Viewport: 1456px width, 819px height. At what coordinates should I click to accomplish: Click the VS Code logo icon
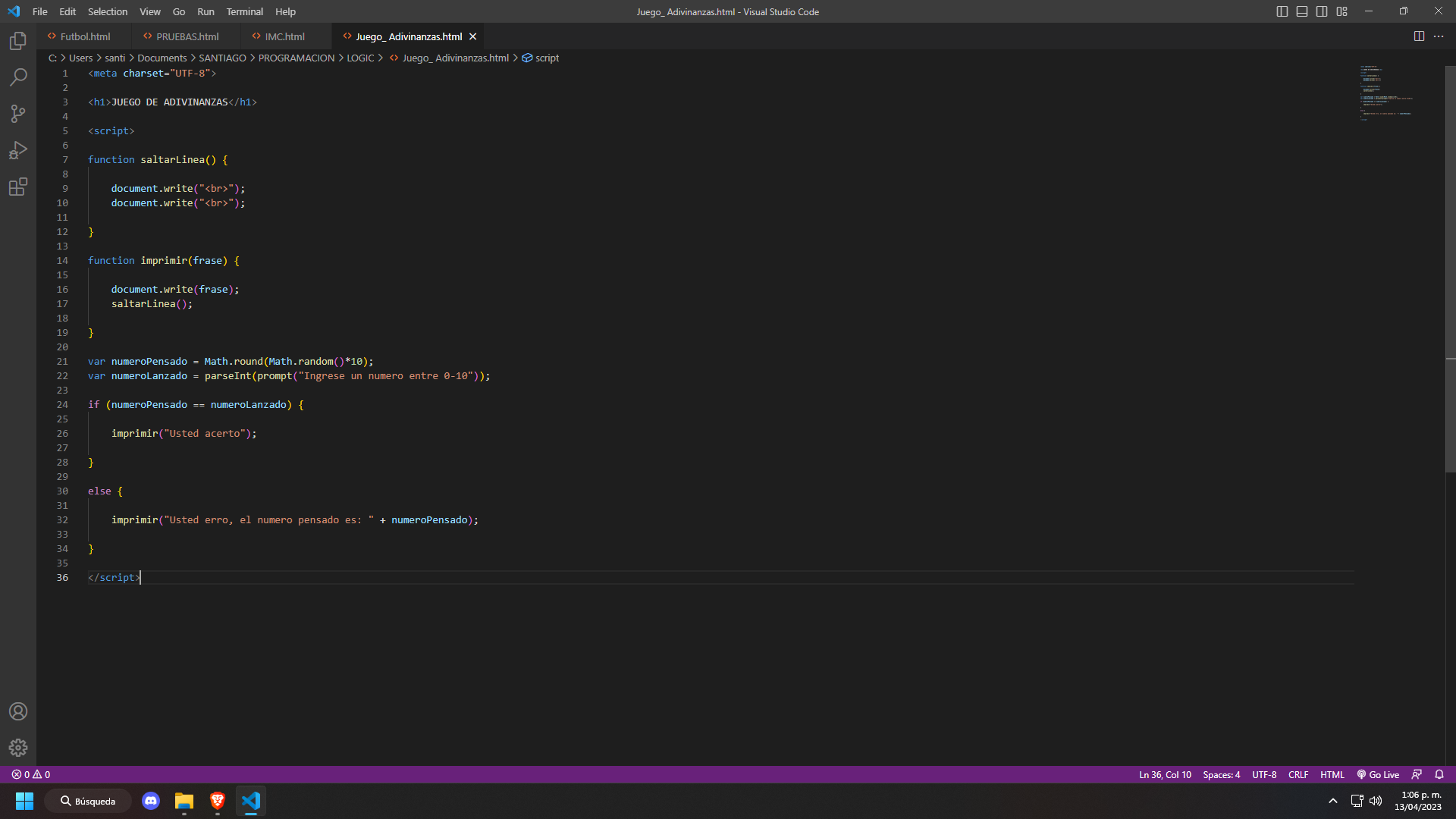pos(14,11)
